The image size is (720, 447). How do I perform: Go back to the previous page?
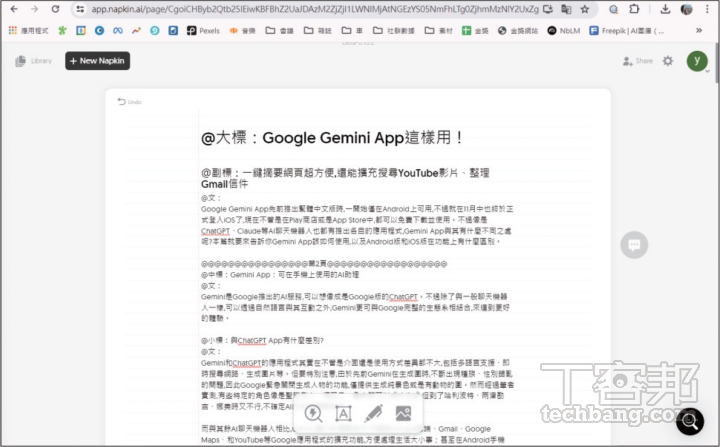tap(14, 9)
